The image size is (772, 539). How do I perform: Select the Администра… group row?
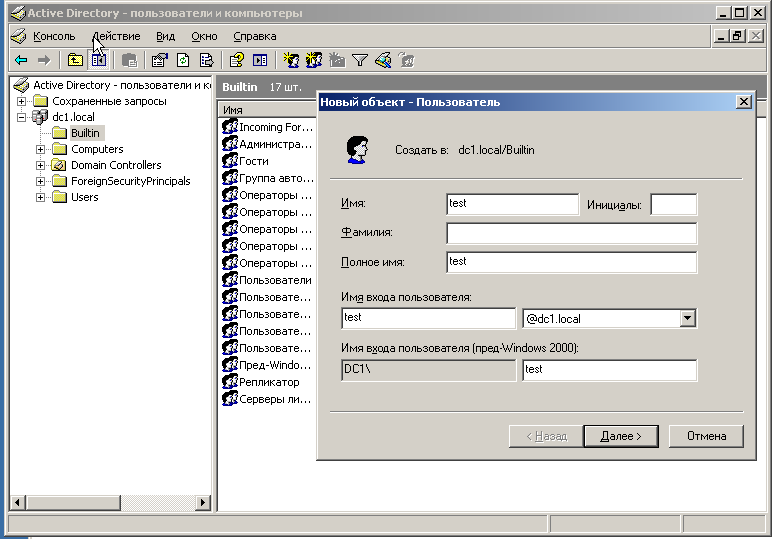point(267,144)
